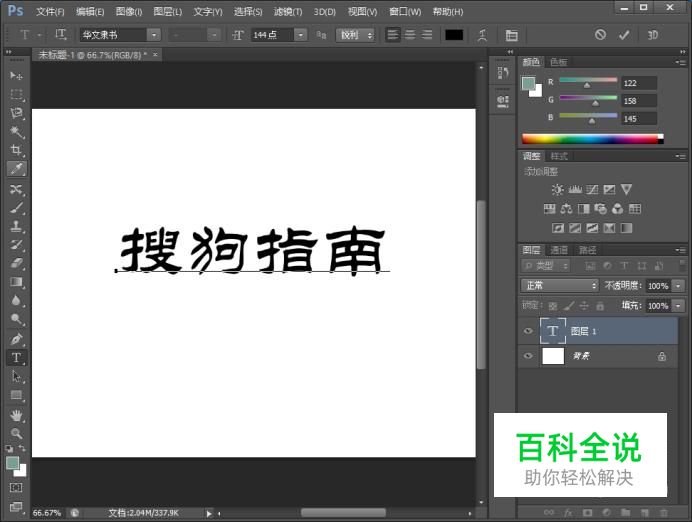Image resolution: width=692 pixels, height=522 pixels.
Task: Click the color spectrum ramp
Action: coord(592,139)
